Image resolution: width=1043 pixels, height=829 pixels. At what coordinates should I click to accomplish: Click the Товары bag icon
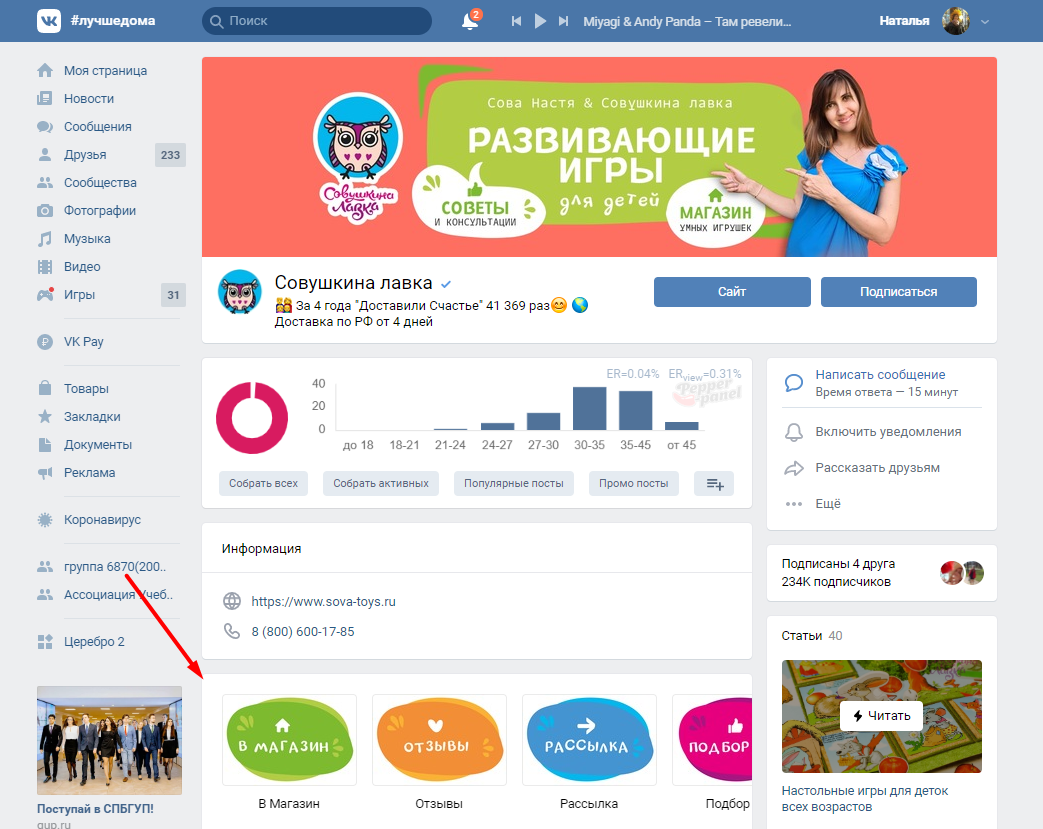[x=45, y=389]
